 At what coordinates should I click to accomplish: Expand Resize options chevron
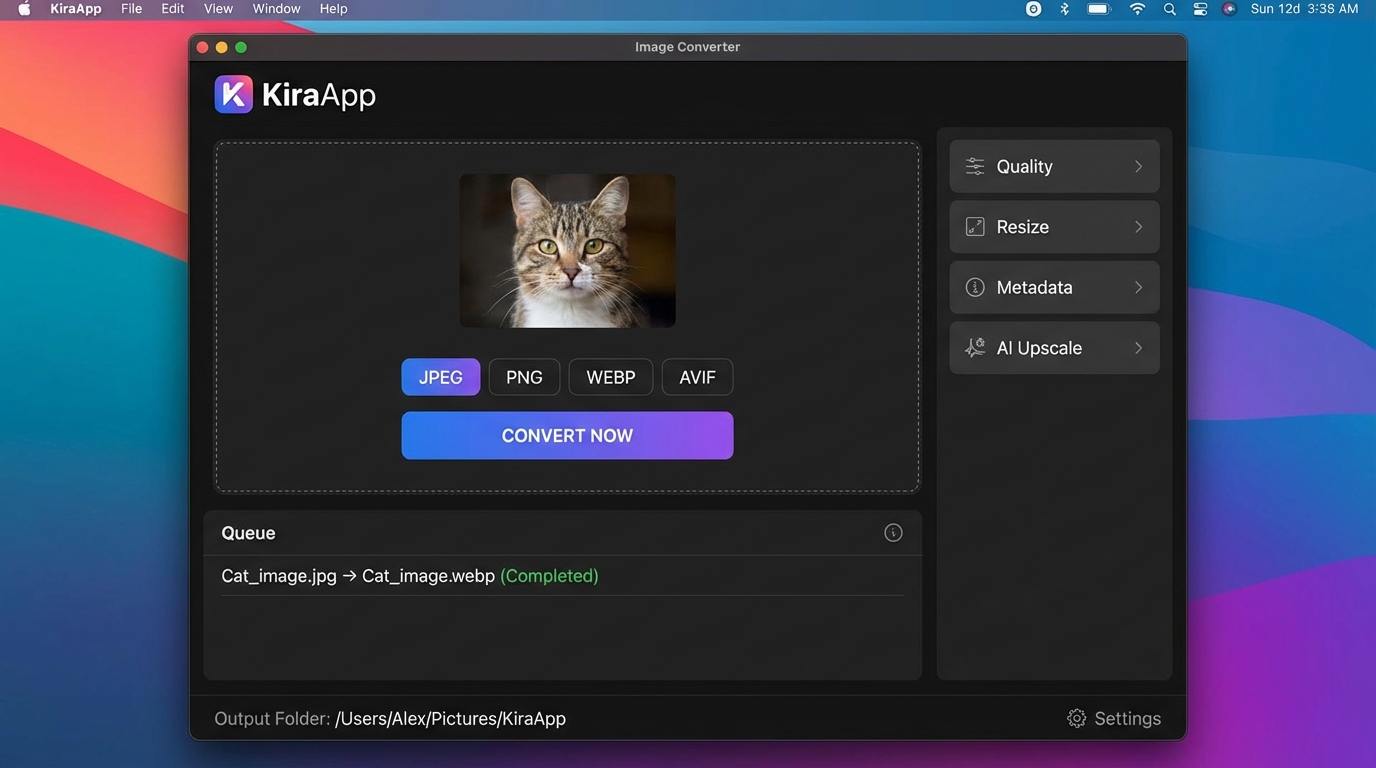tap(1138, 227)
